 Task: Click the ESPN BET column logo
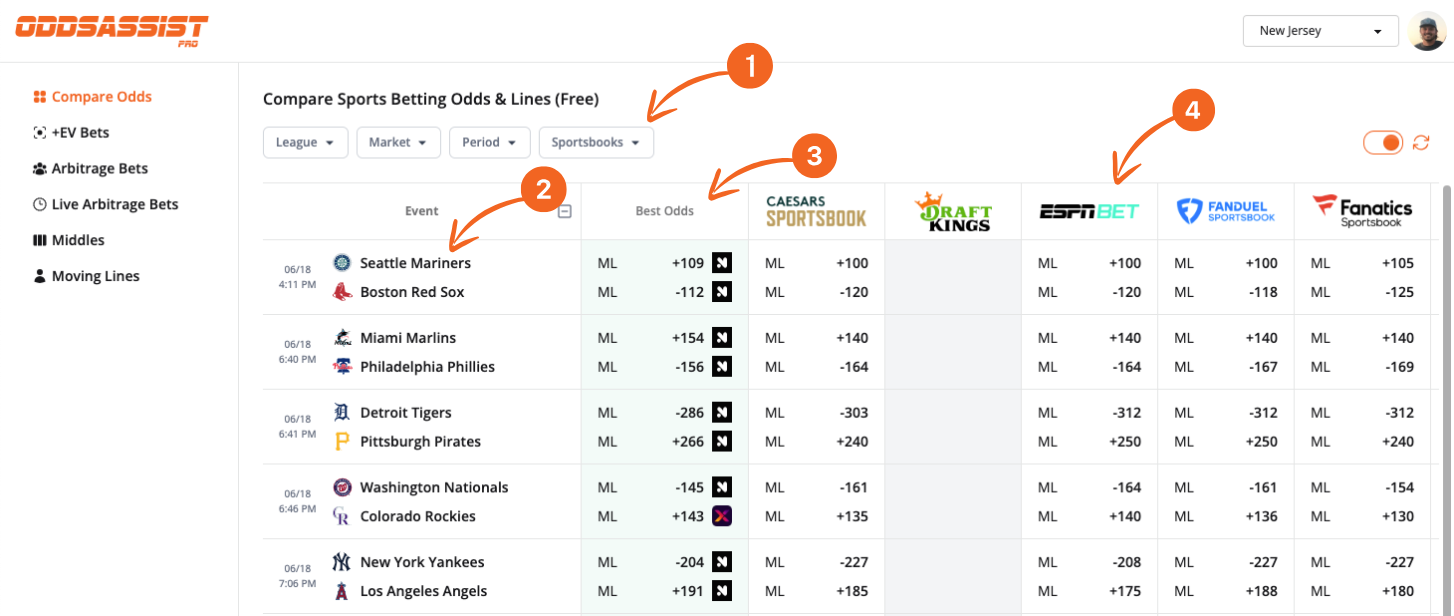pos(1089,210)
